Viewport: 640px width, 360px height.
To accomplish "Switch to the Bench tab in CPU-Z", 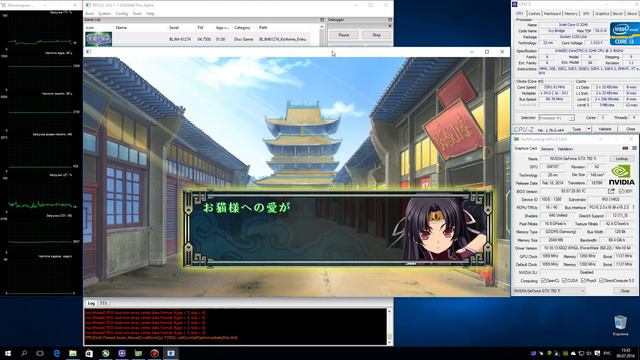I will pyautogui.click(x=618, y=13).
